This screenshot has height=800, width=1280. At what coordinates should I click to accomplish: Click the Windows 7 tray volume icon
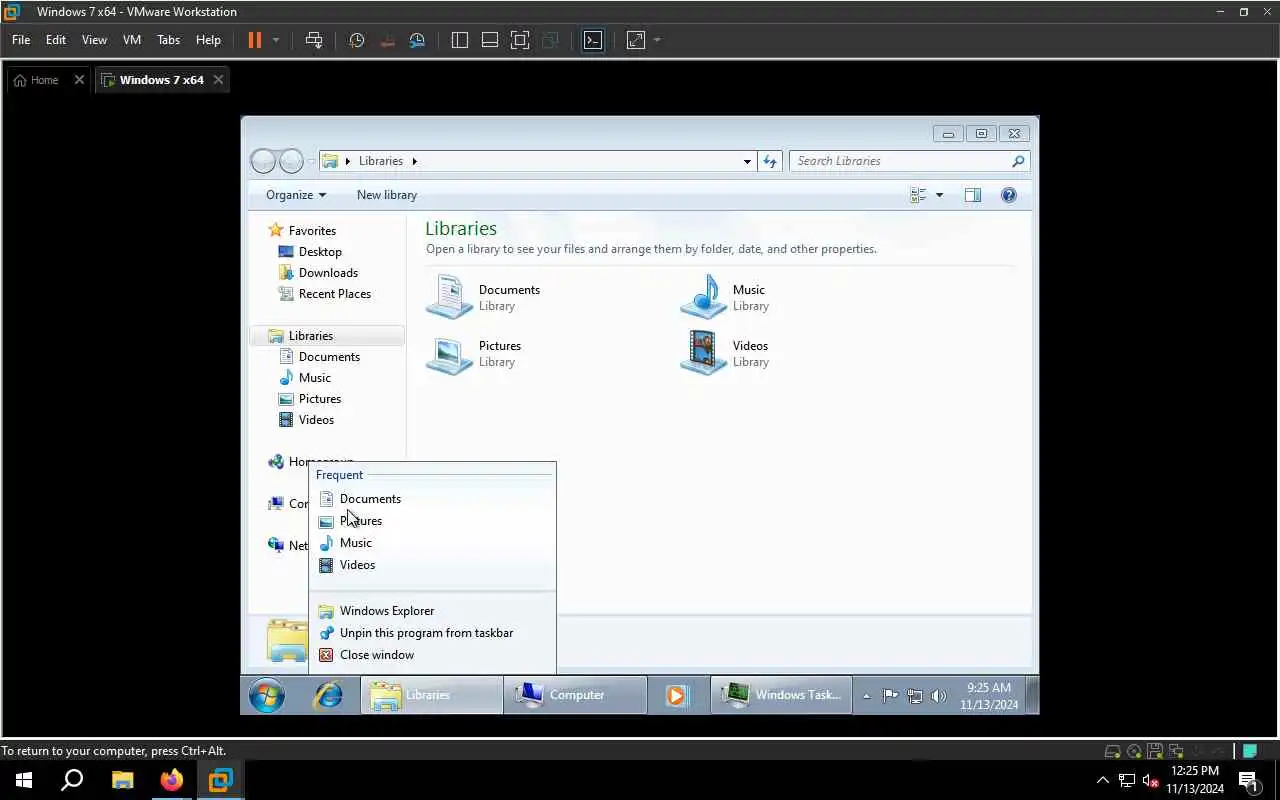[x=938, y=696]
